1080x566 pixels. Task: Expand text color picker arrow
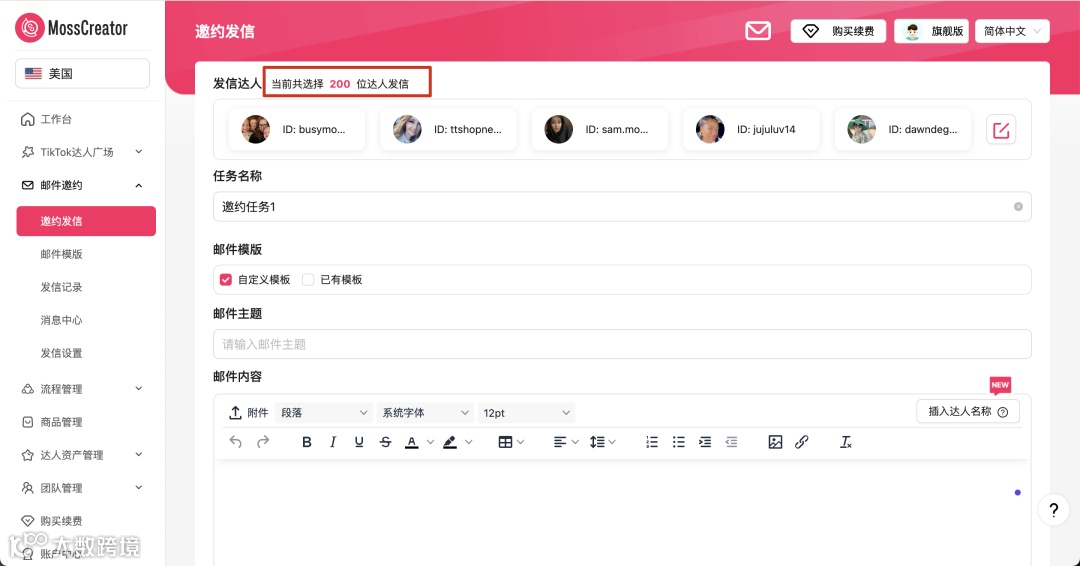tap(430, 442)
